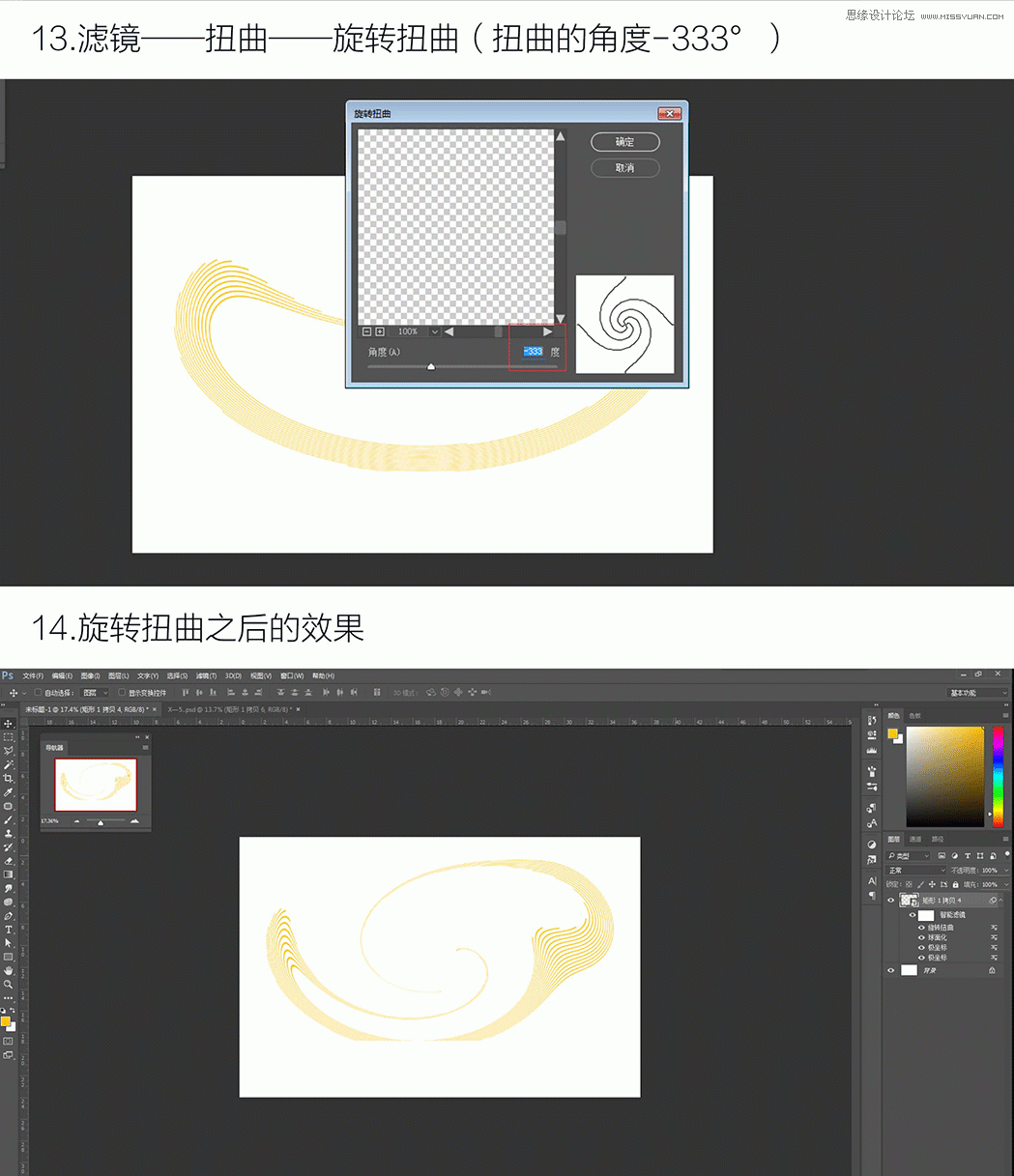Click the type layer filter T icon

click(x=968, y=856)
